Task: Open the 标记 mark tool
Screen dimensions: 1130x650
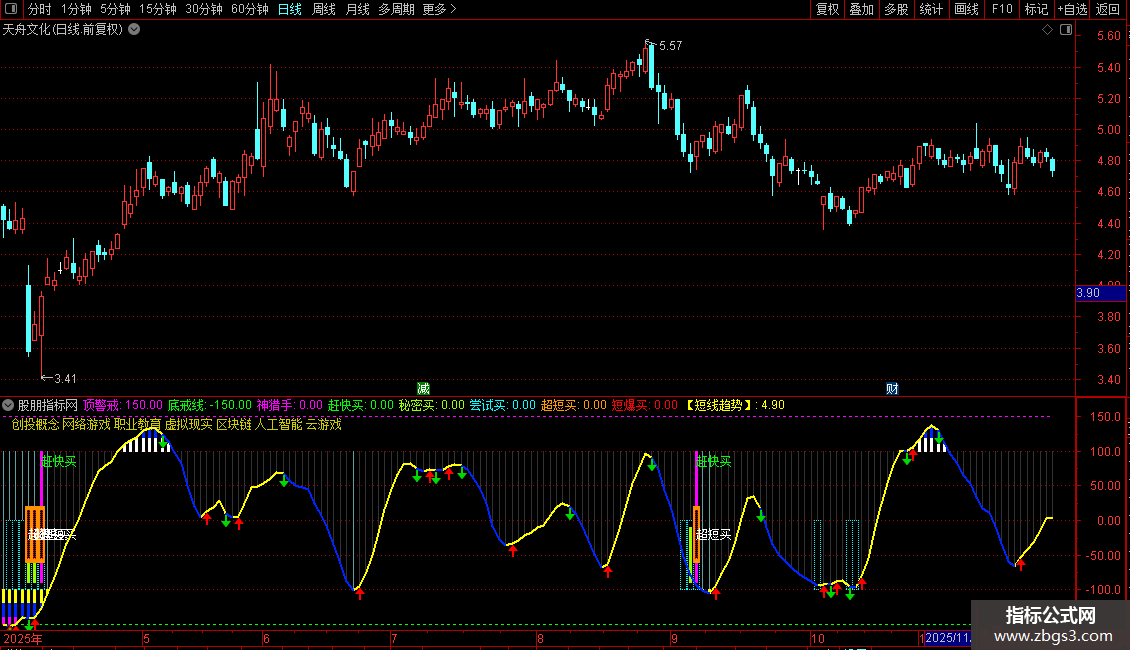Action: pos(1036,10)
